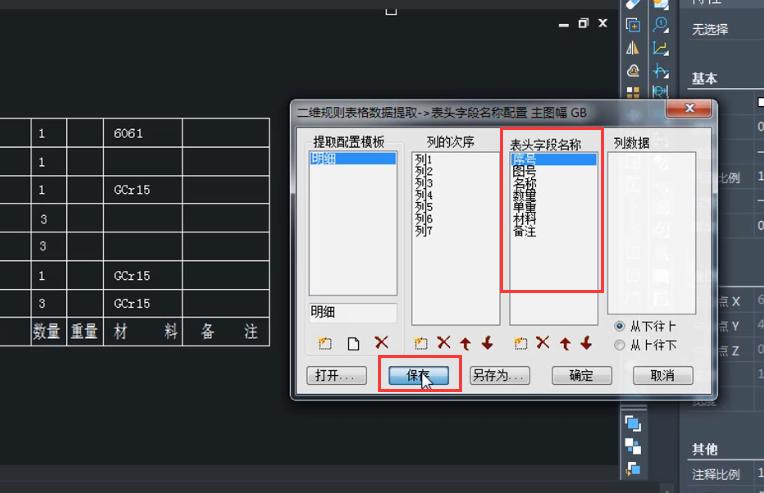Screen dimensions: 764x493
Task: Click add icon under 列的次序 list
Action: coord(420,343)
